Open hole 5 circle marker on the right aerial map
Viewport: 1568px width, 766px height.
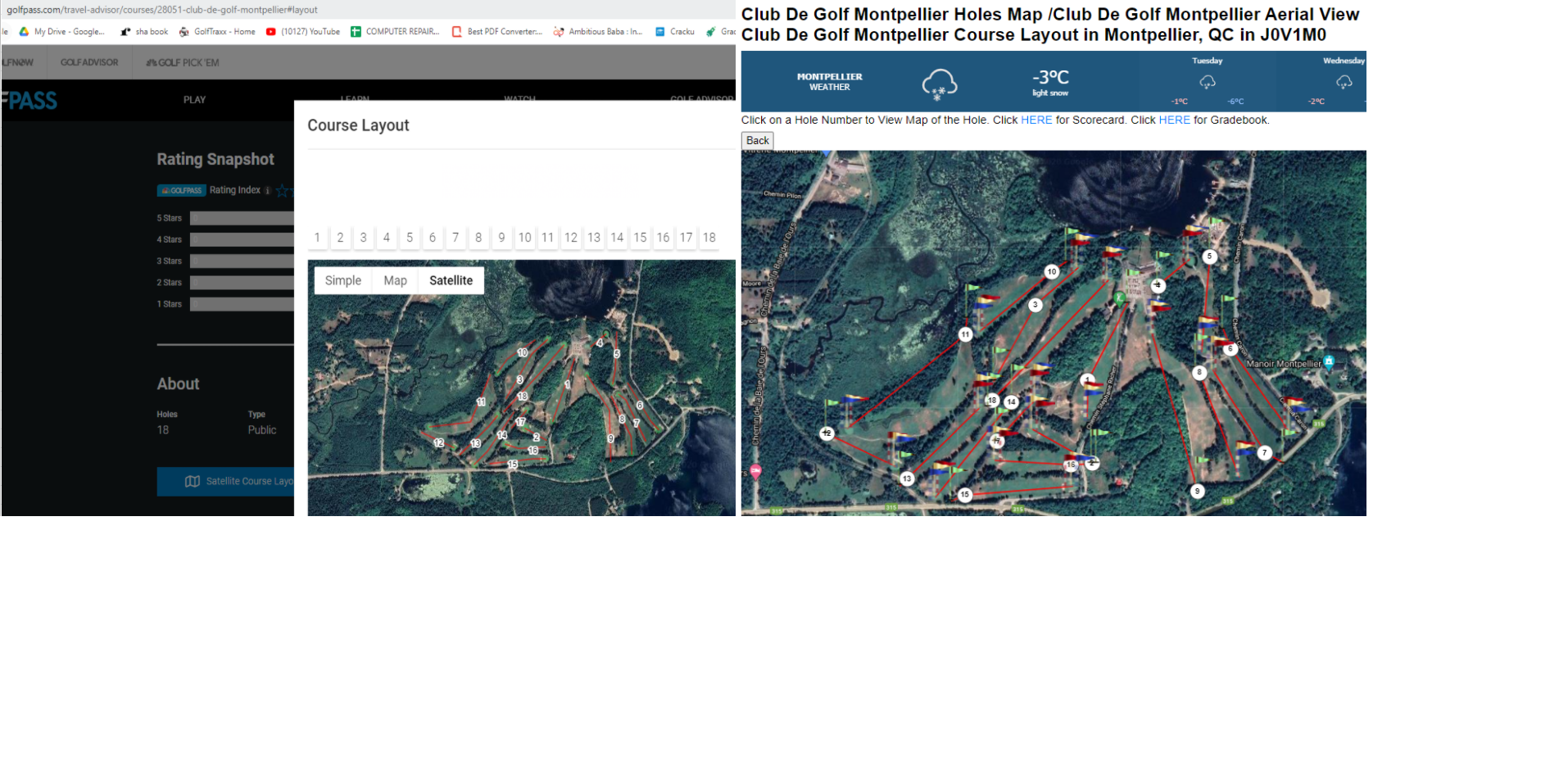pos(1209,256)
